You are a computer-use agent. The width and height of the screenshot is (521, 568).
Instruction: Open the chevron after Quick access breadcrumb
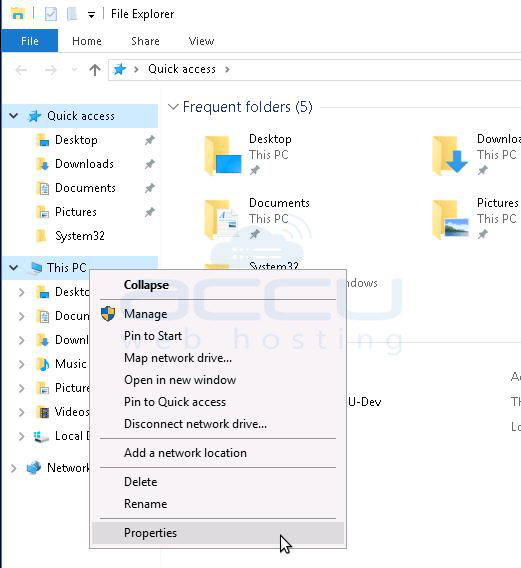click(227, 69)
